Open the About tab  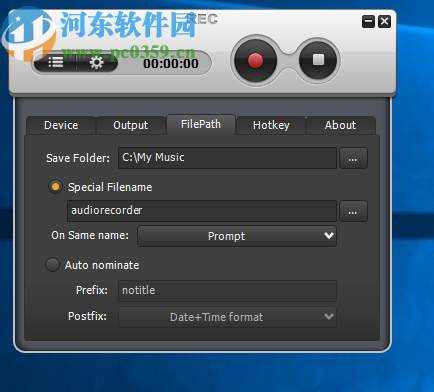[340, 125]
